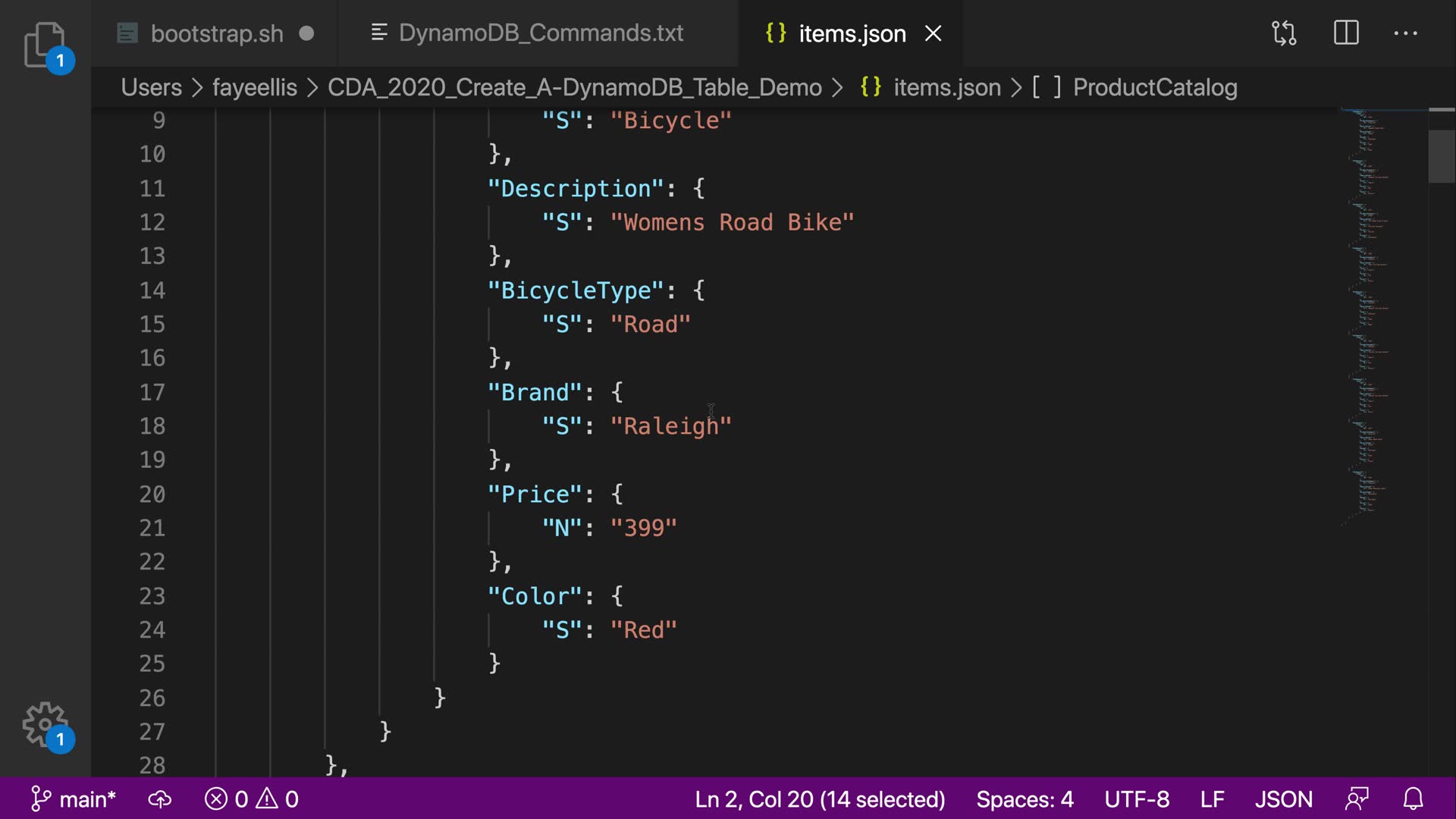Viewport: 1456px width, 819px height.
Task: Click the cloud publish icon in status bar
Action: (x=159, y=799)
